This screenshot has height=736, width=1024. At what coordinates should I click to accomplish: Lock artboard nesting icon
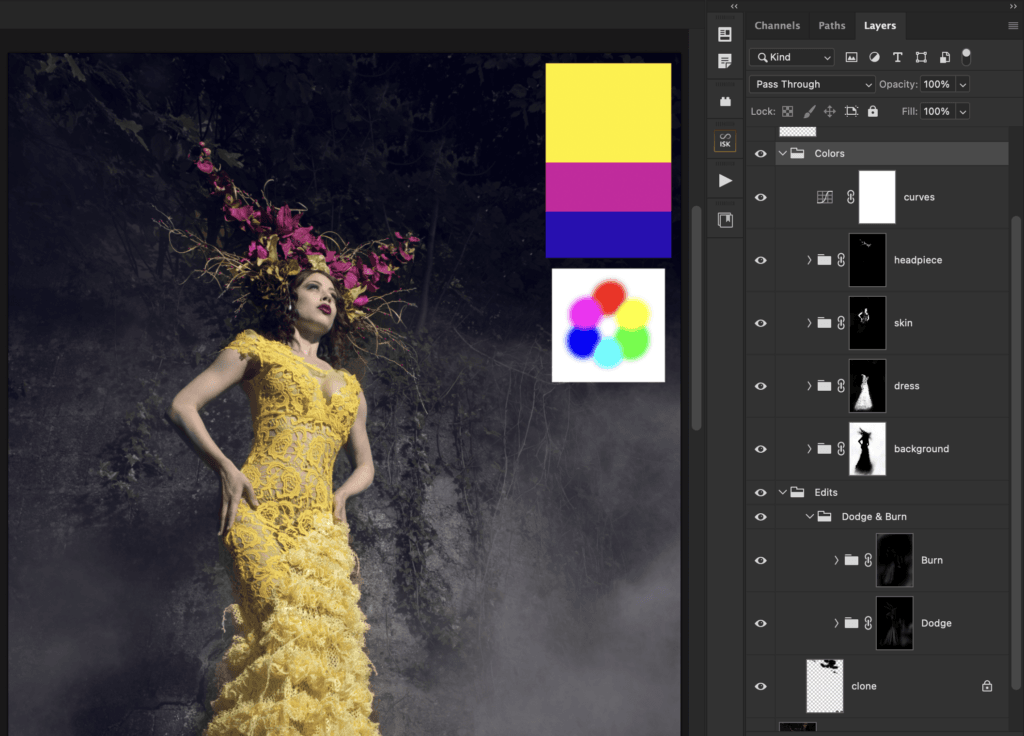[851, 112]
